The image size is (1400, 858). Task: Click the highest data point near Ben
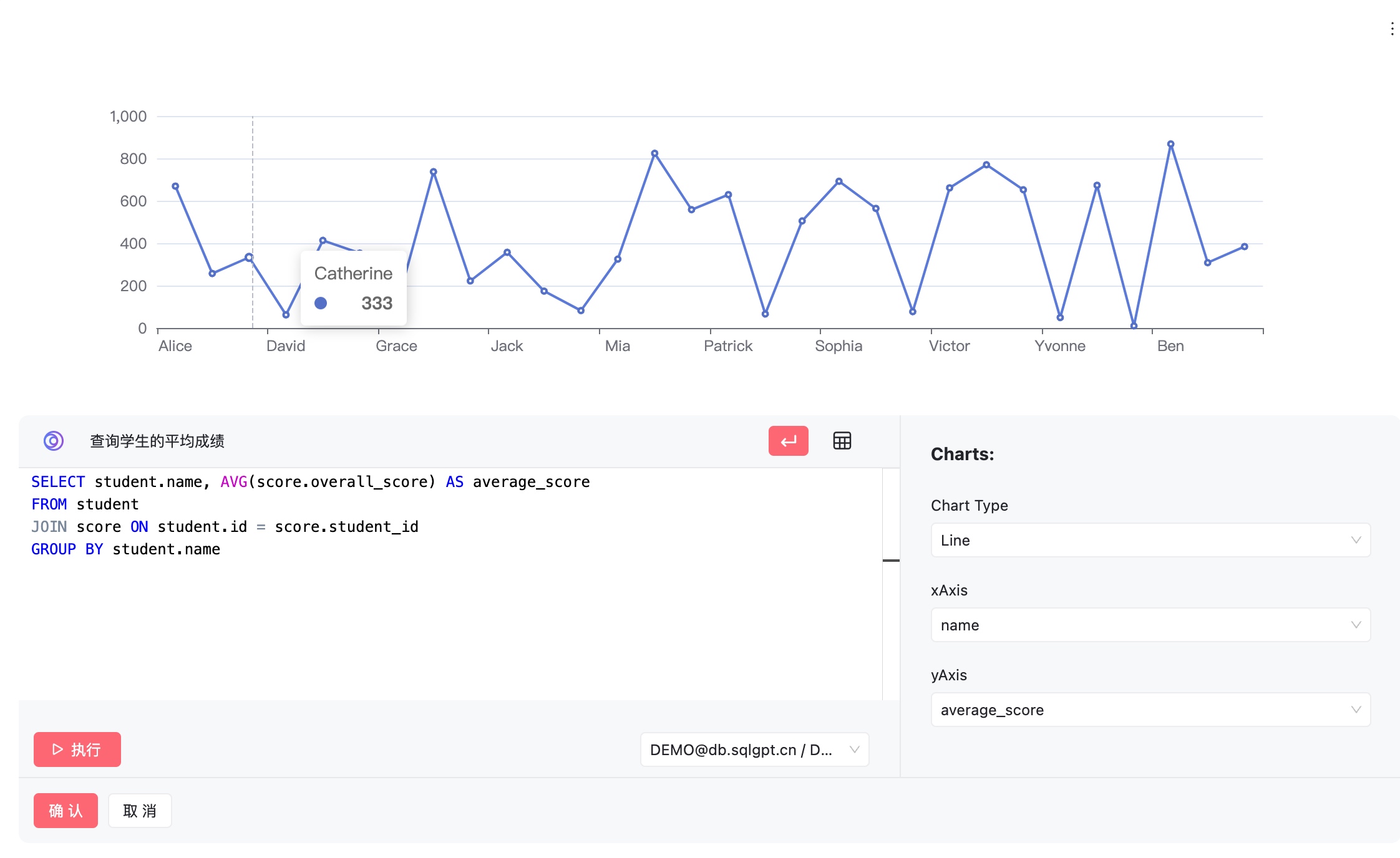[x=1170, y=144]
